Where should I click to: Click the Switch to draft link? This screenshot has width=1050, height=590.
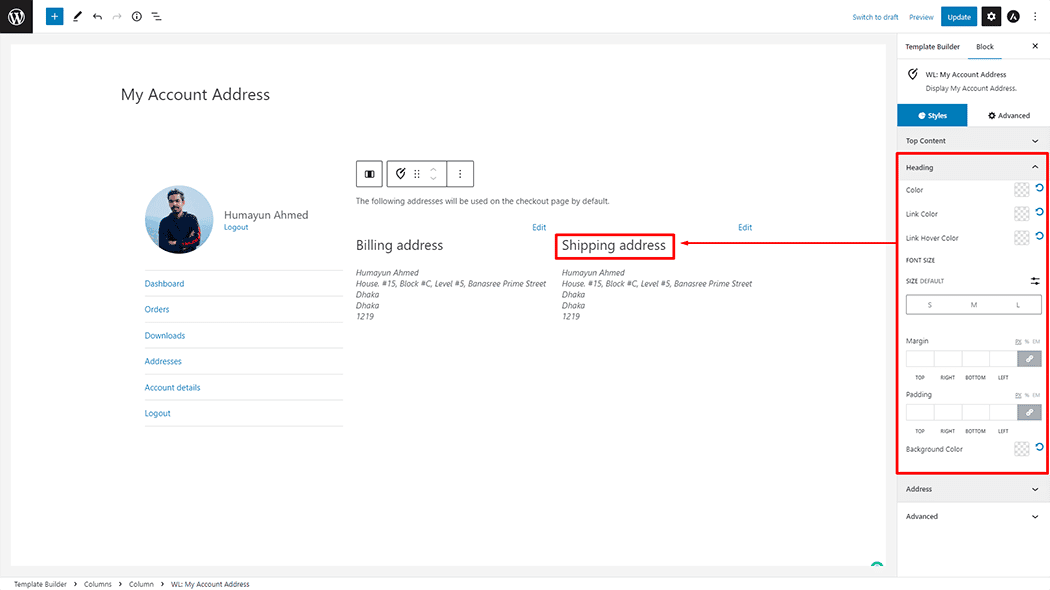(x=875, y=17)
